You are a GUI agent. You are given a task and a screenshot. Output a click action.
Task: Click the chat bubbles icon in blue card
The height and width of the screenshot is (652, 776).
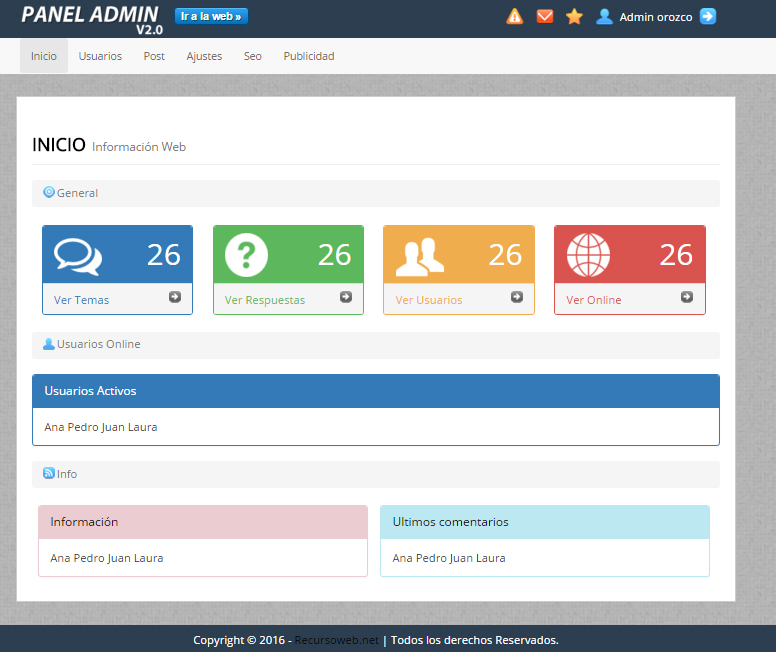78,256
